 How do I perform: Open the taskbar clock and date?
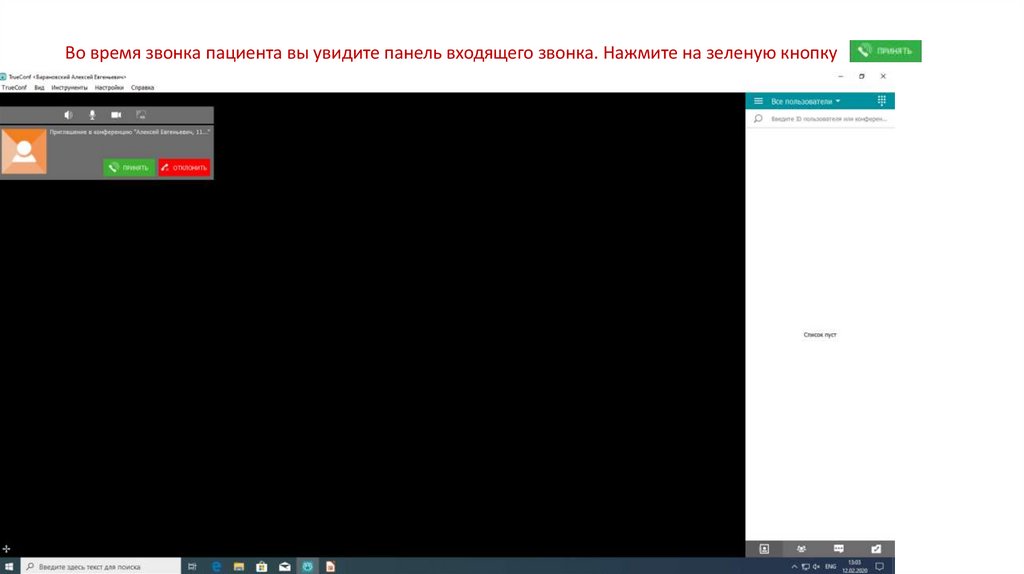point(854,566)
